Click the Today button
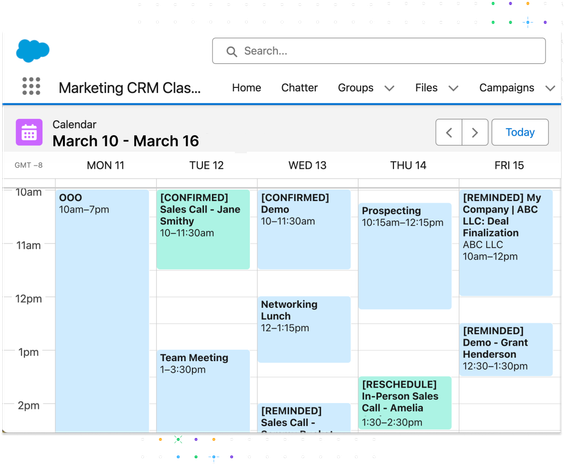The image size is (564, 466). click(520, 132)
